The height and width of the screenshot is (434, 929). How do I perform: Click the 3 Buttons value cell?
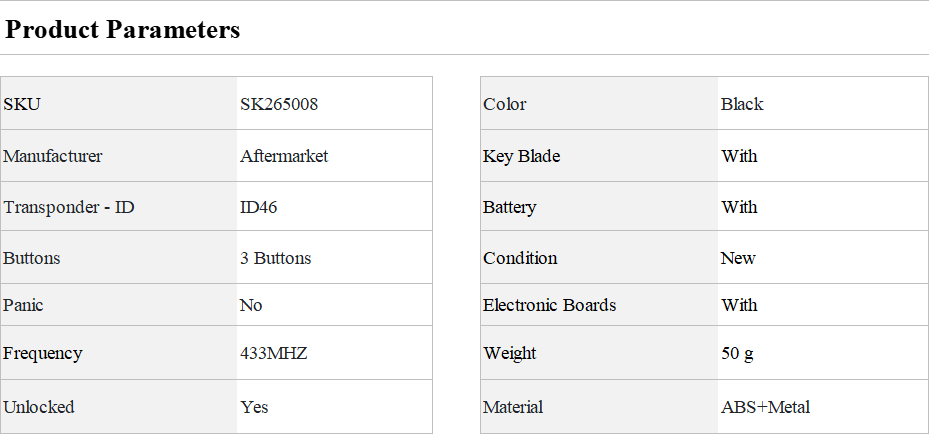[x=276, y=258]
